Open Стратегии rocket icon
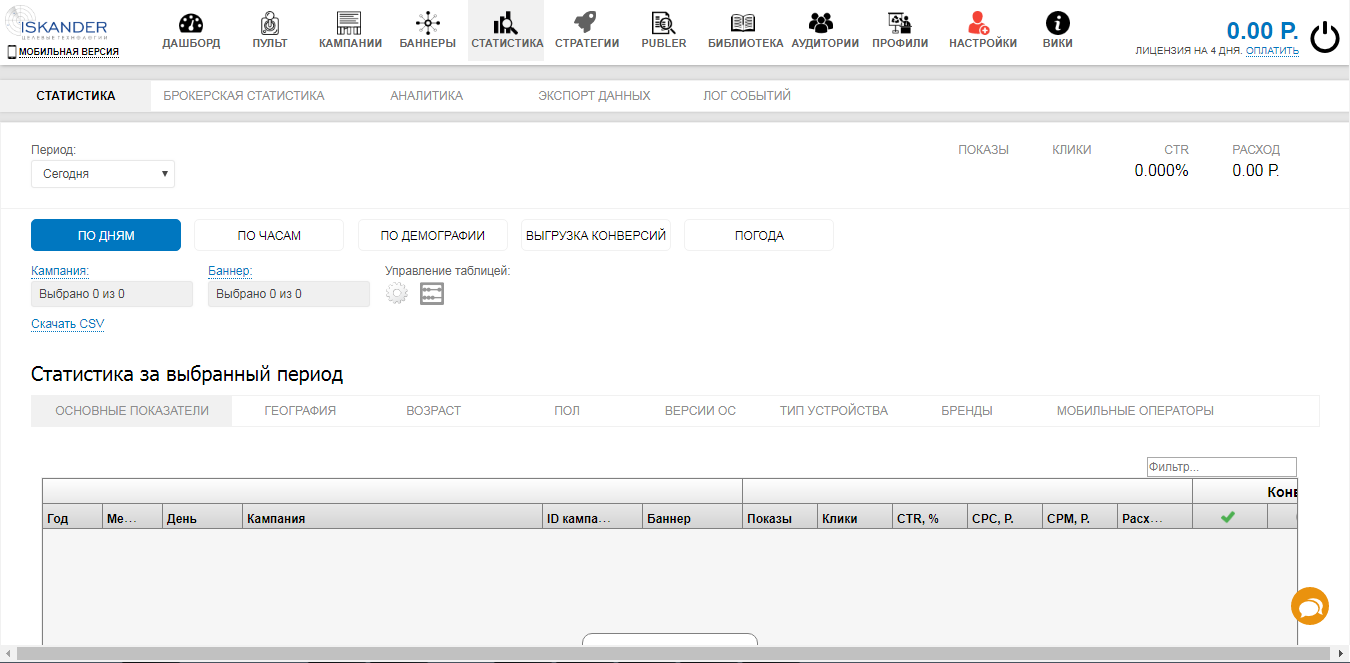 (587, 23)
